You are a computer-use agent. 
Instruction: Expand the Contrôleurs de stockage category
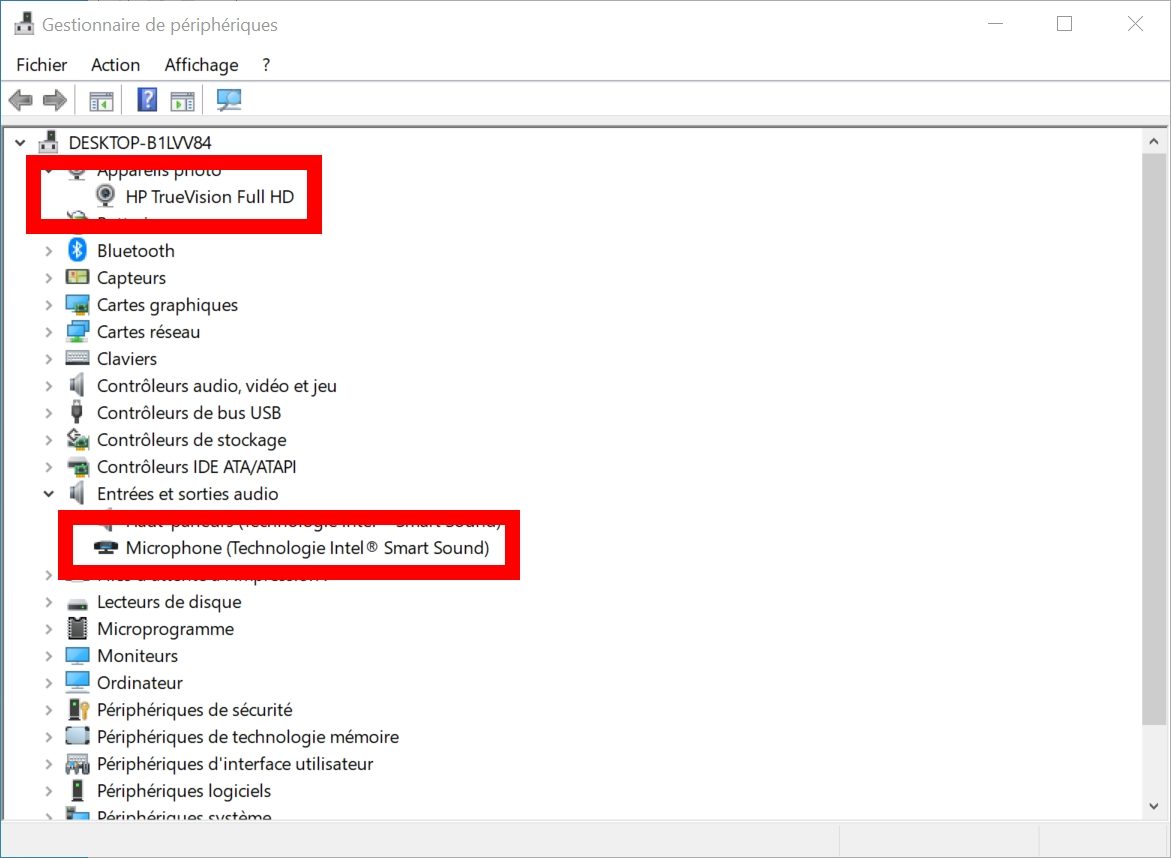pos(49,440)
